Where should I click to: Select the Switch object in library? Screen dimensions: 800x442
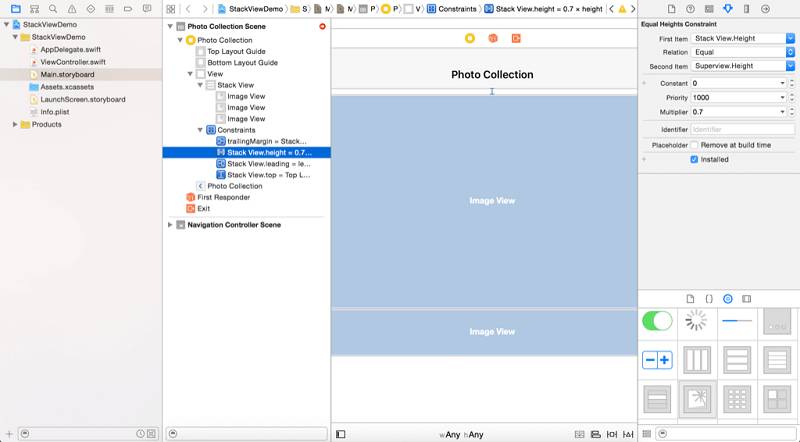coord(657,321)
